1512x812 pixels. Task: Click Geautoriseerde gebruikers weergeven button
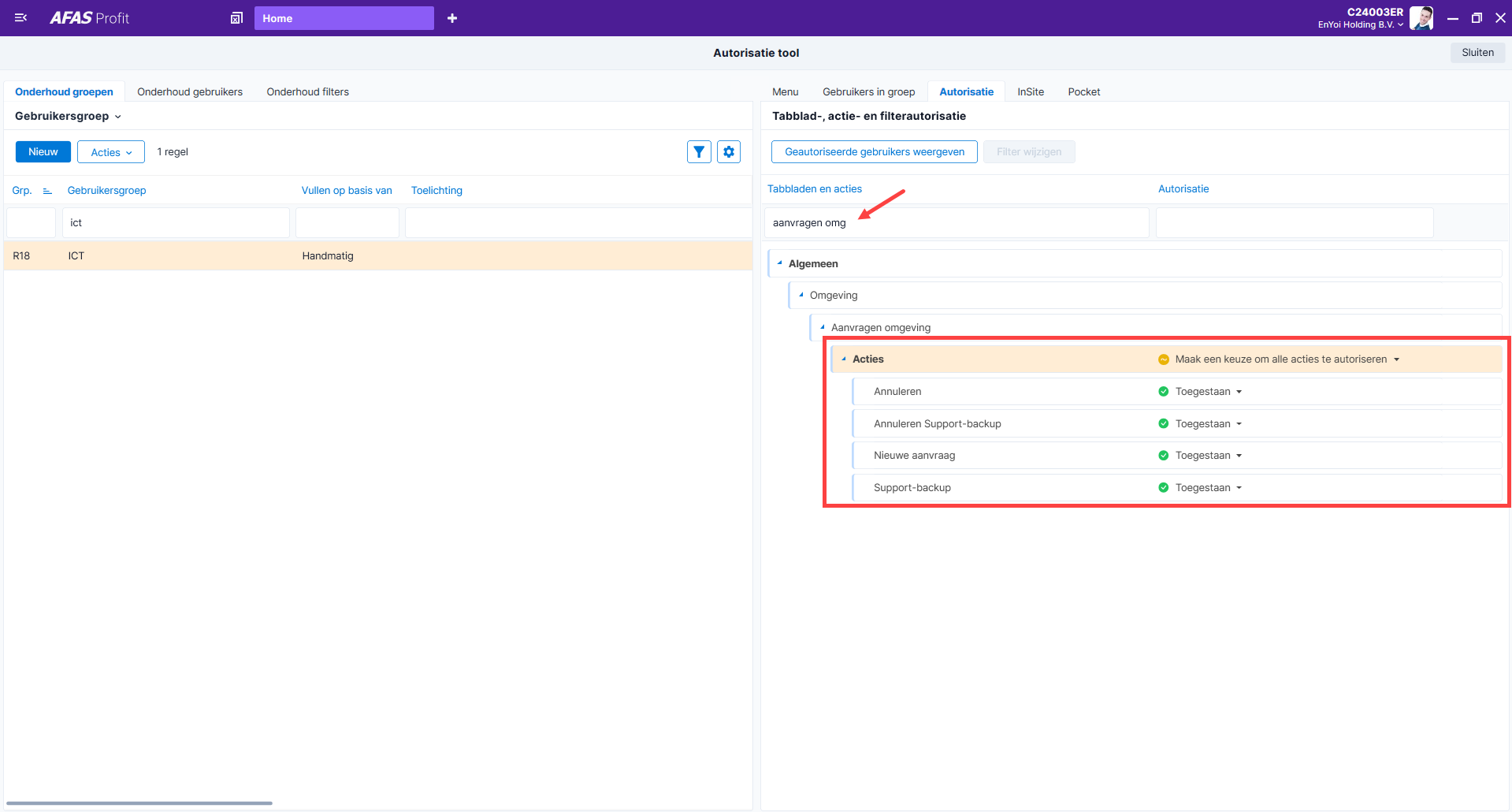coord(875,152)
